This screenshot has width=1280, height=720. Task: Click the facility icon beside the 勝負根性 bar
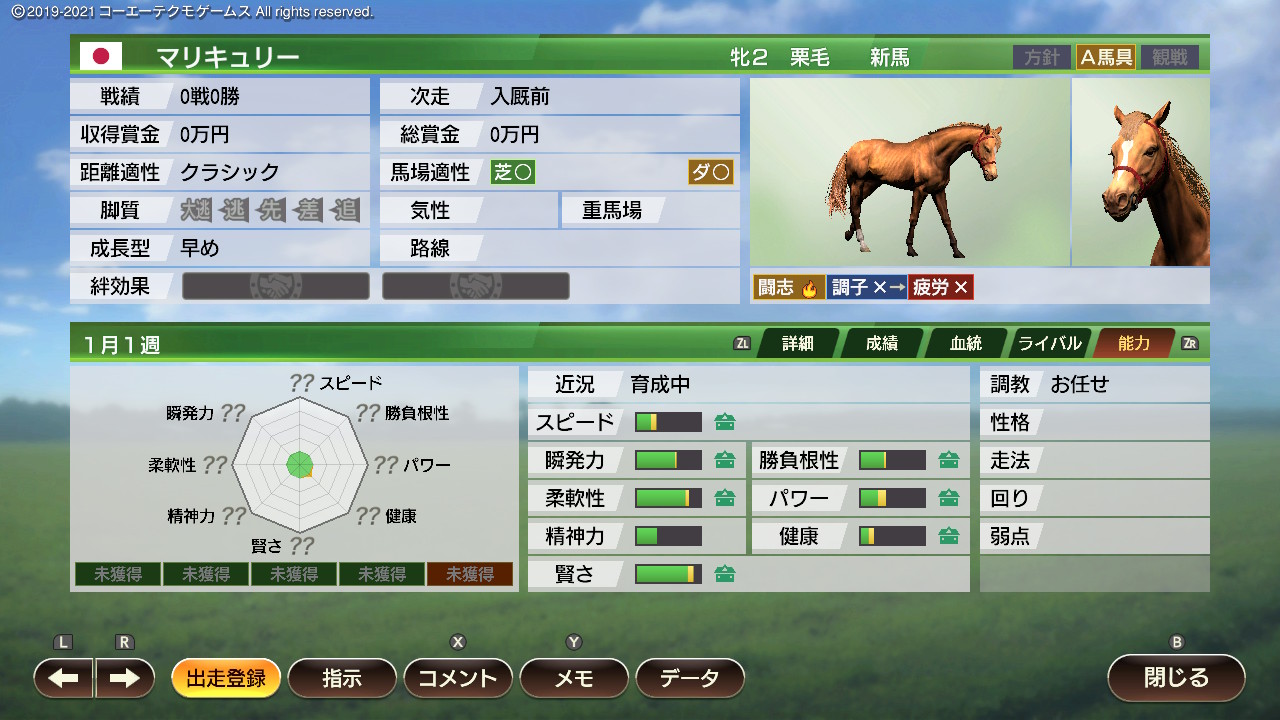[x=949, y=460]
